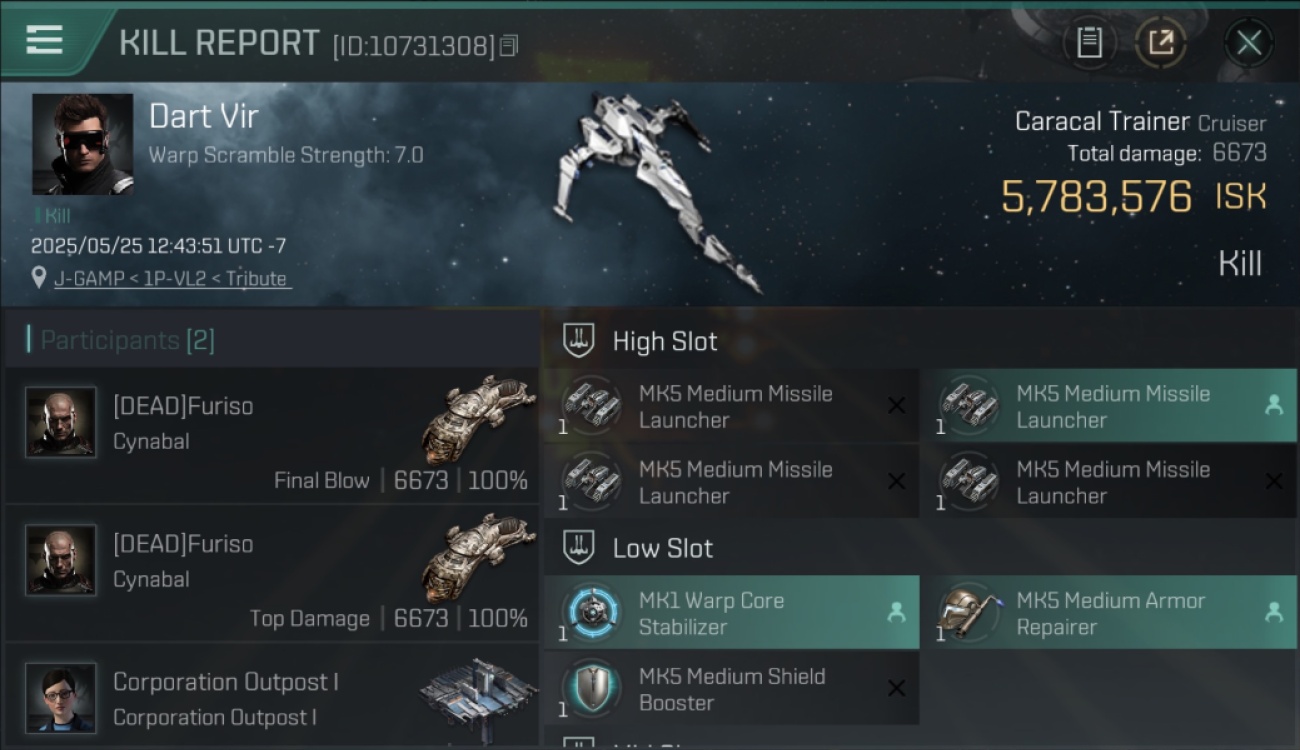Open the Corporation Outpost I entry

coord(272,698)
